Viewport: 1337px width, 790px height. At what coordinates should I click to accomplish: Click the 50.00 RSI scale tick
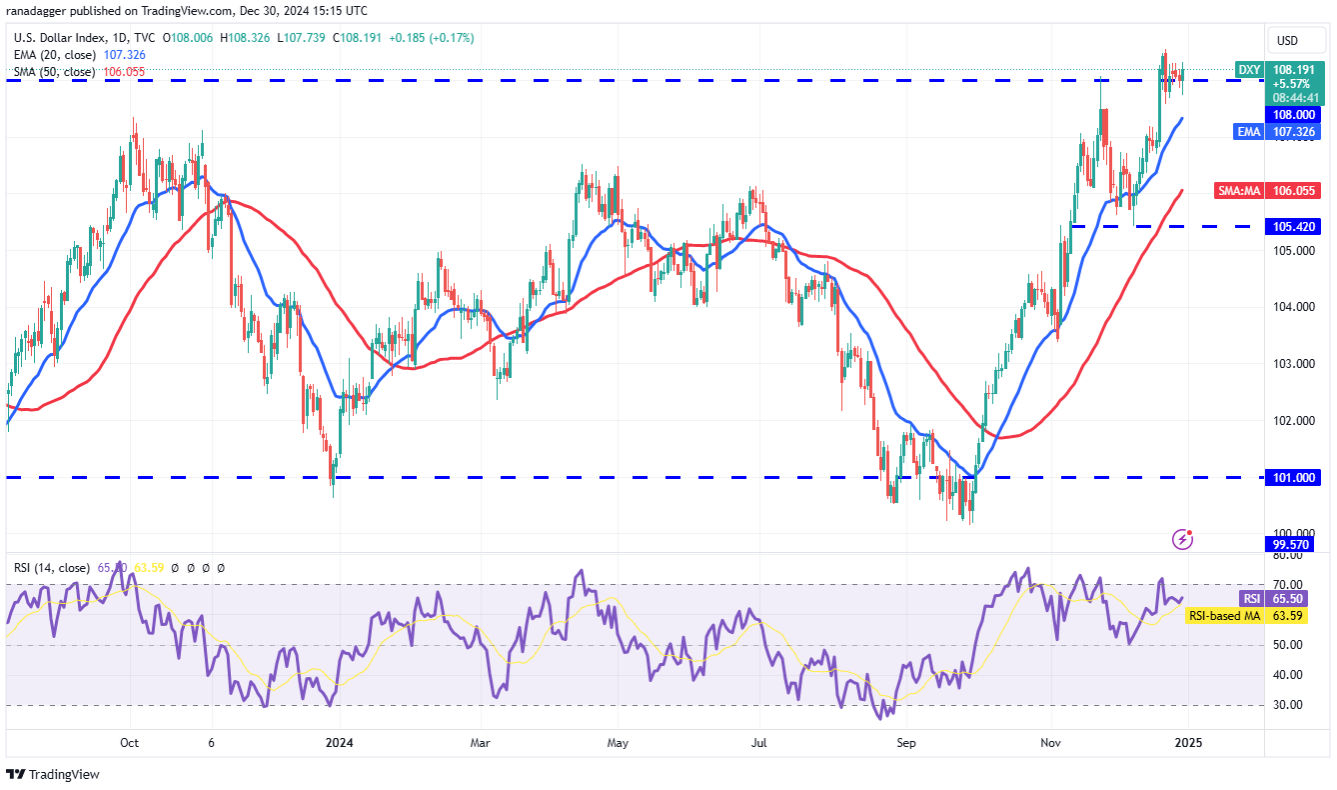[1286, 645]
